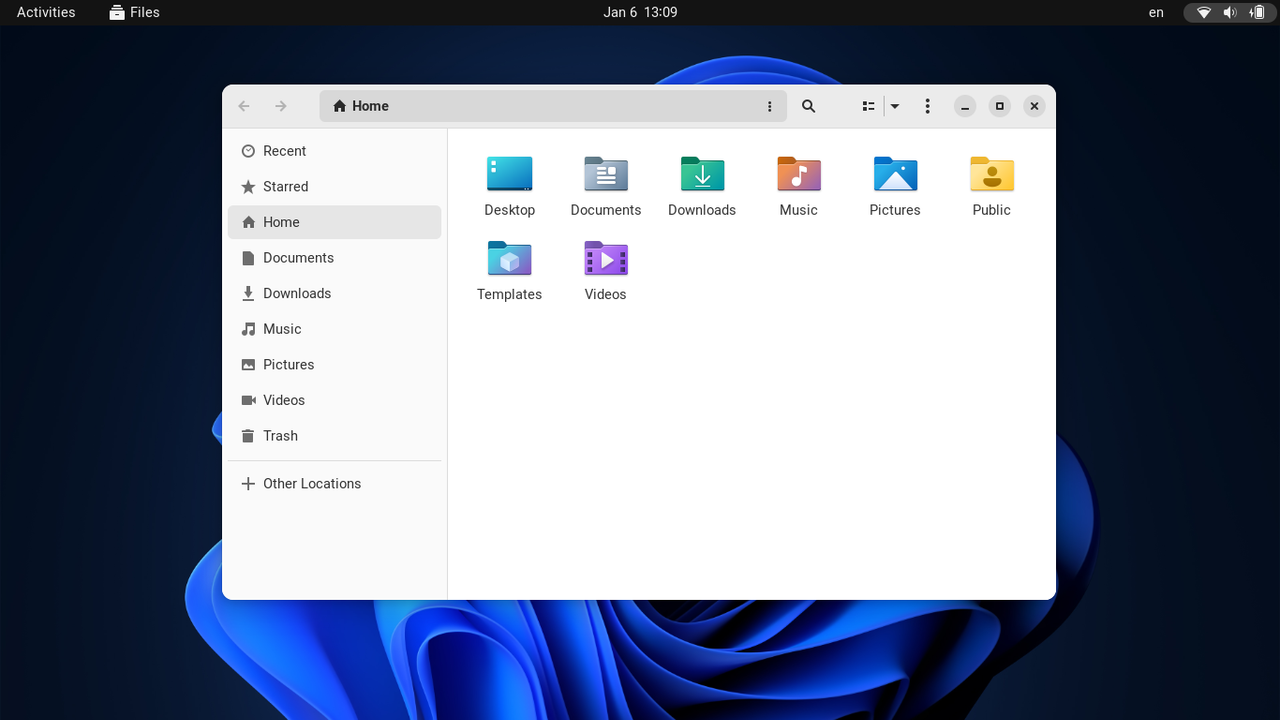Select Downloads in the sidebar

(x=334, y=293)
